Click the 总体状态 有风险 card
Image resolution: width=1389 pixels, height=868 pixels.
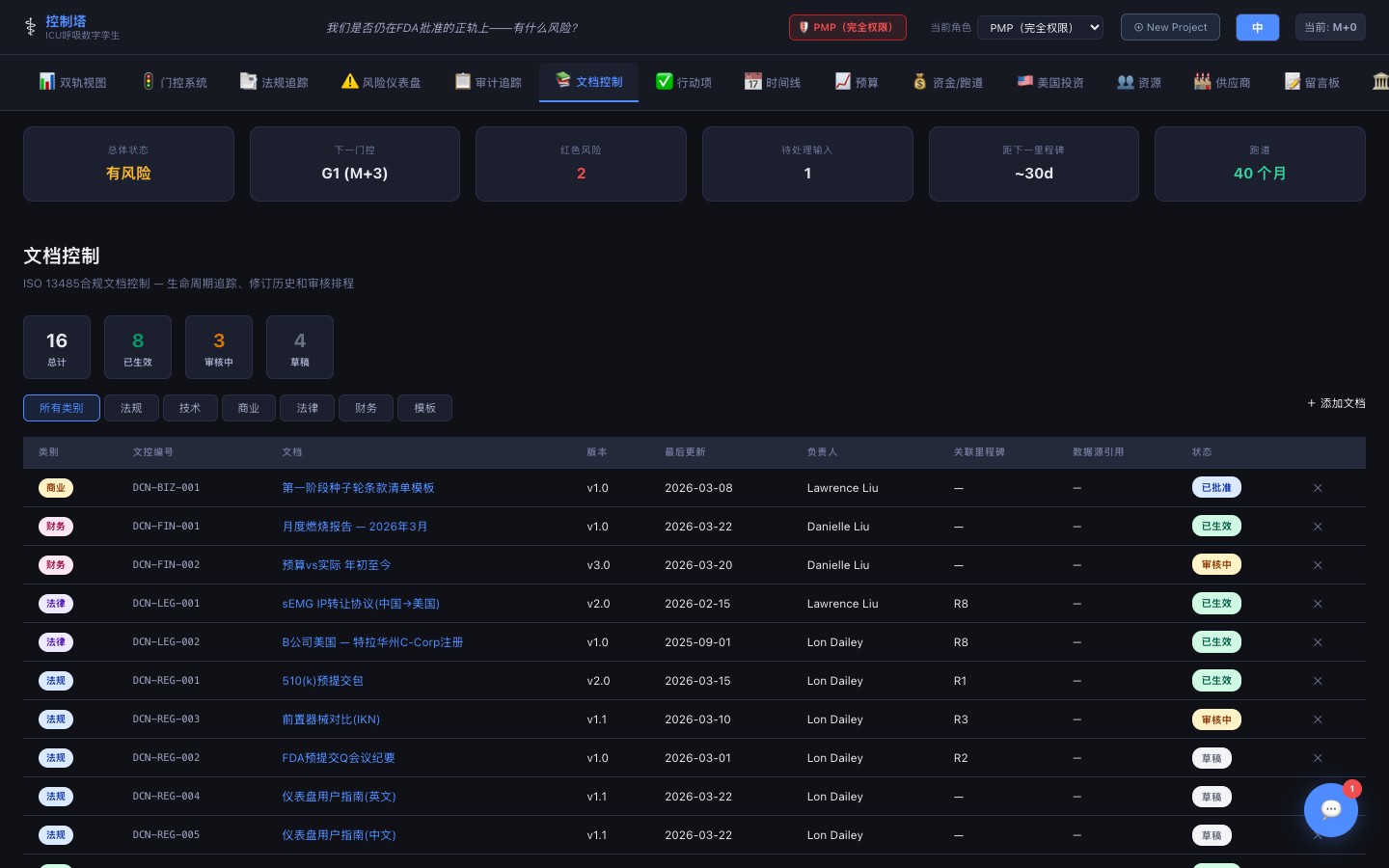point(128,164)
